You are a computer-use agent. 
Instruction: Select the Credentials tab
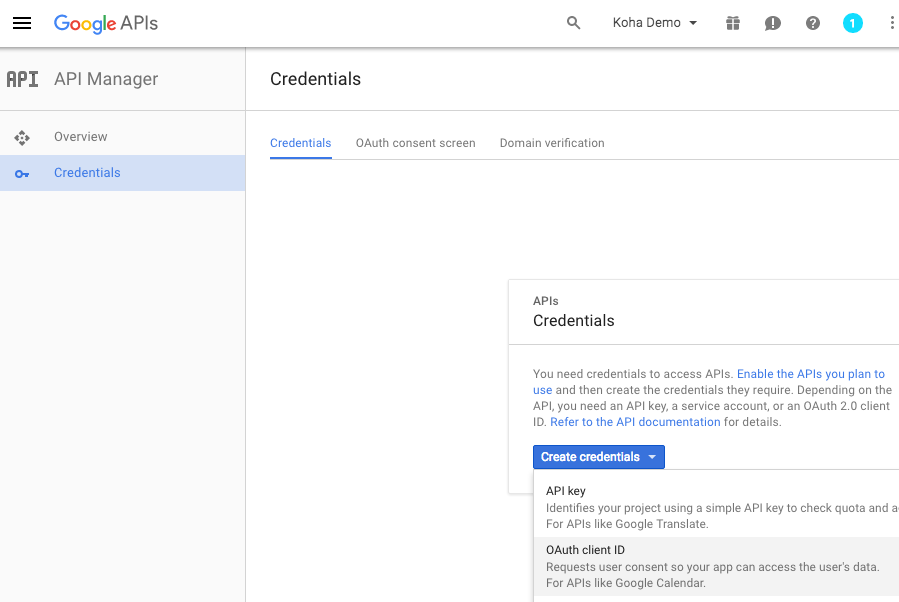coord(300,143)
